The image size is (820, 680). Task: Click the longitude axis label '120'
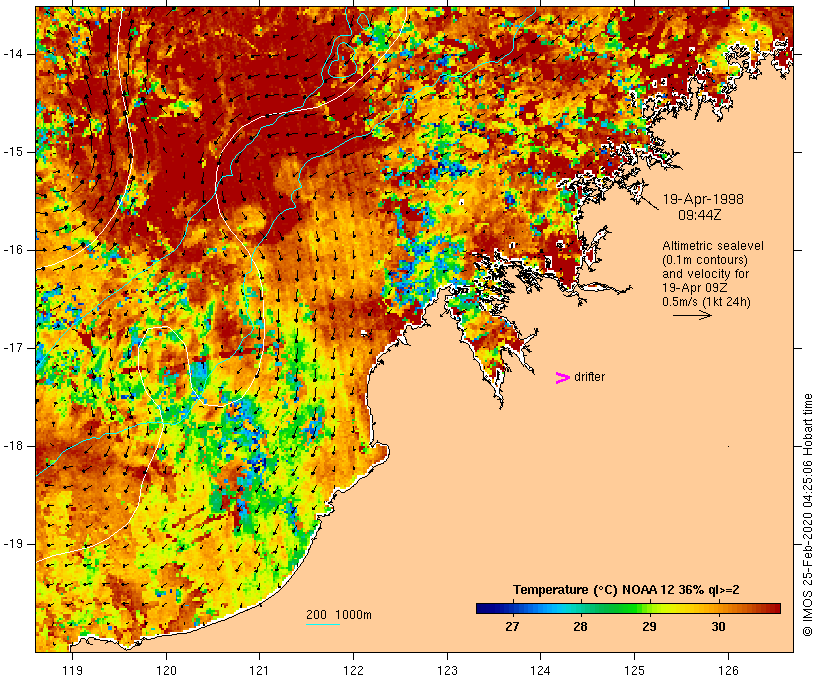[x=166, y=670]
